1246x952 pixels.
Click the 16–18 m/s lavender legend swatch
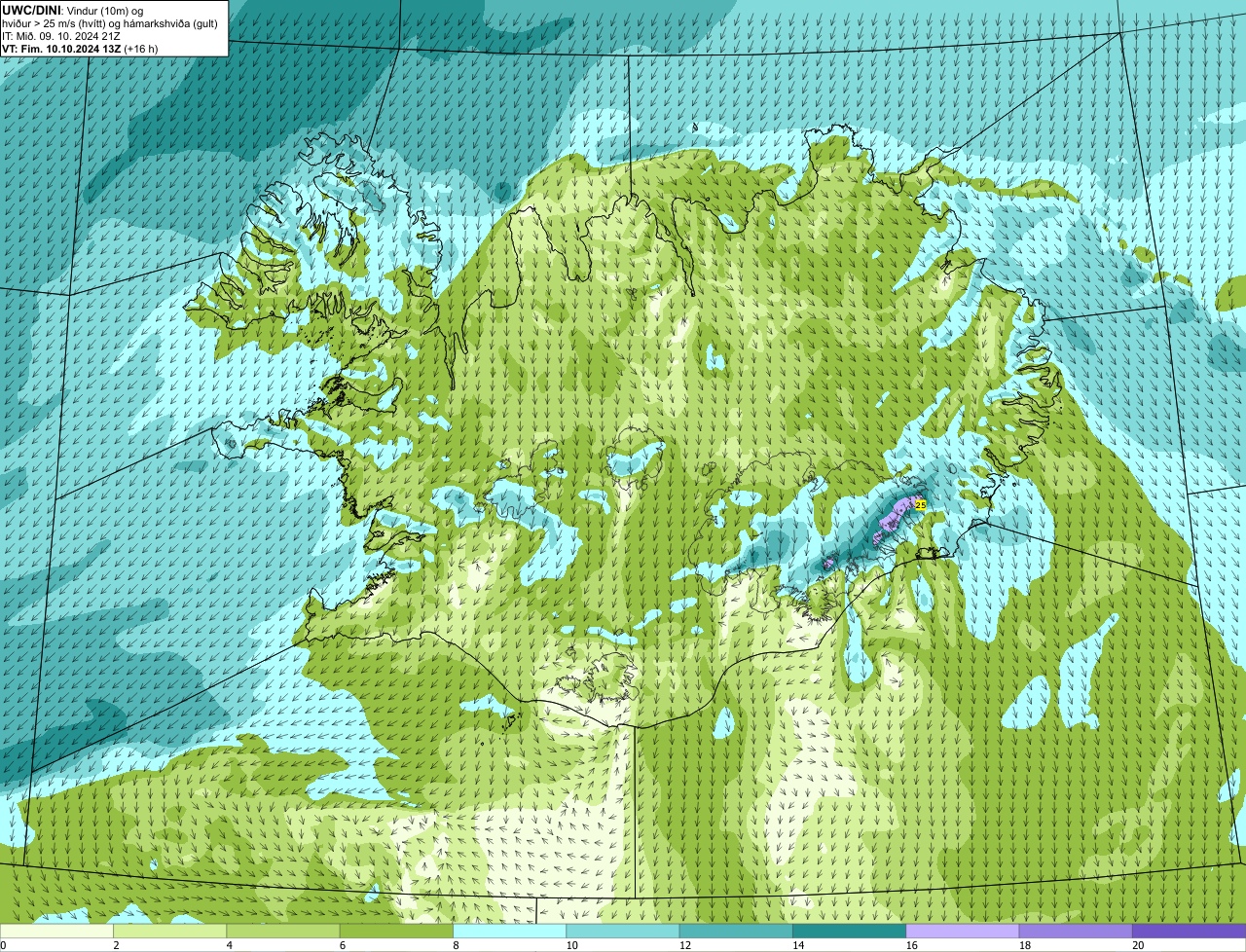tap(963, 931)
